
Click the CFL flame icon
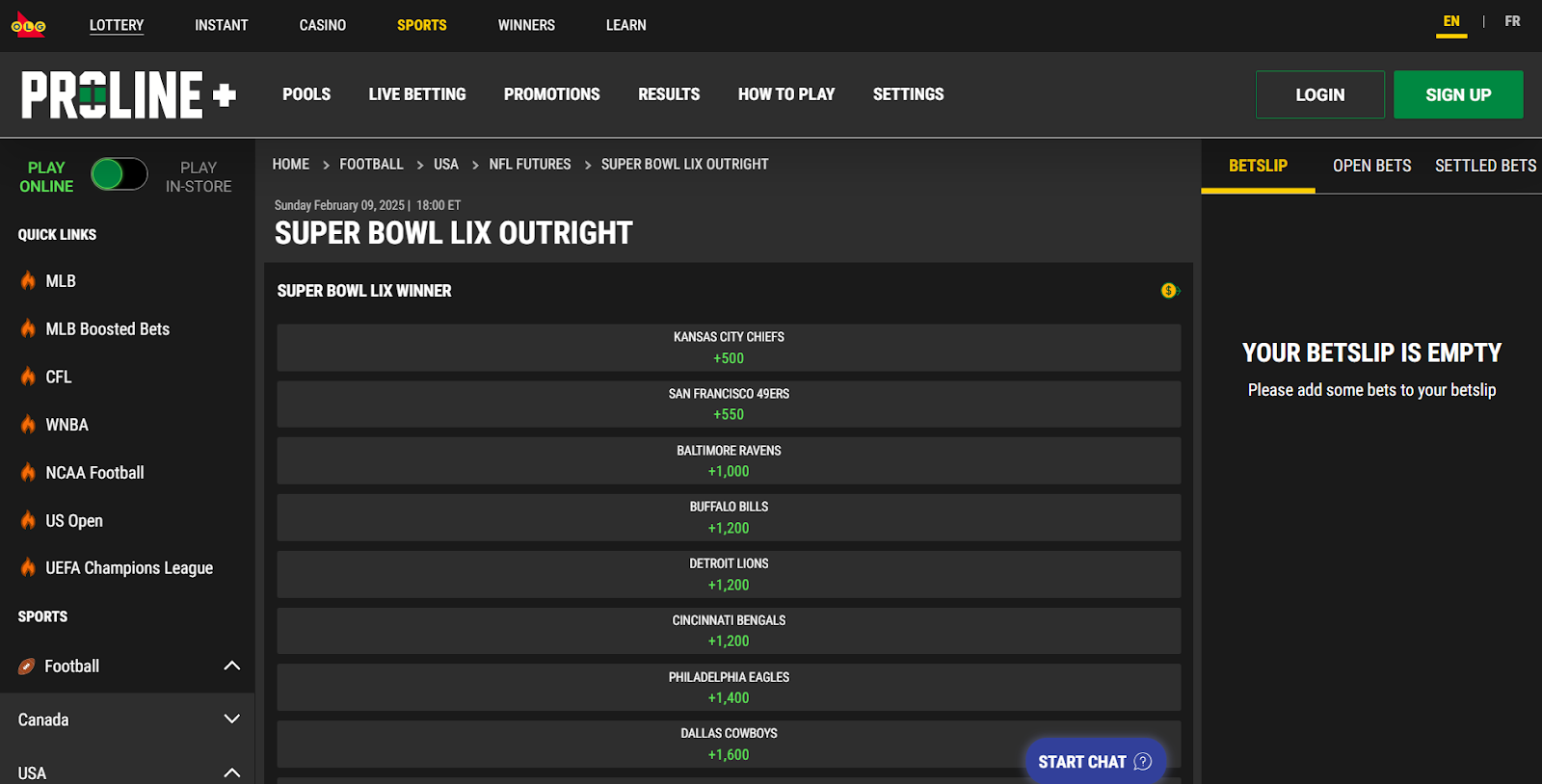28,377
